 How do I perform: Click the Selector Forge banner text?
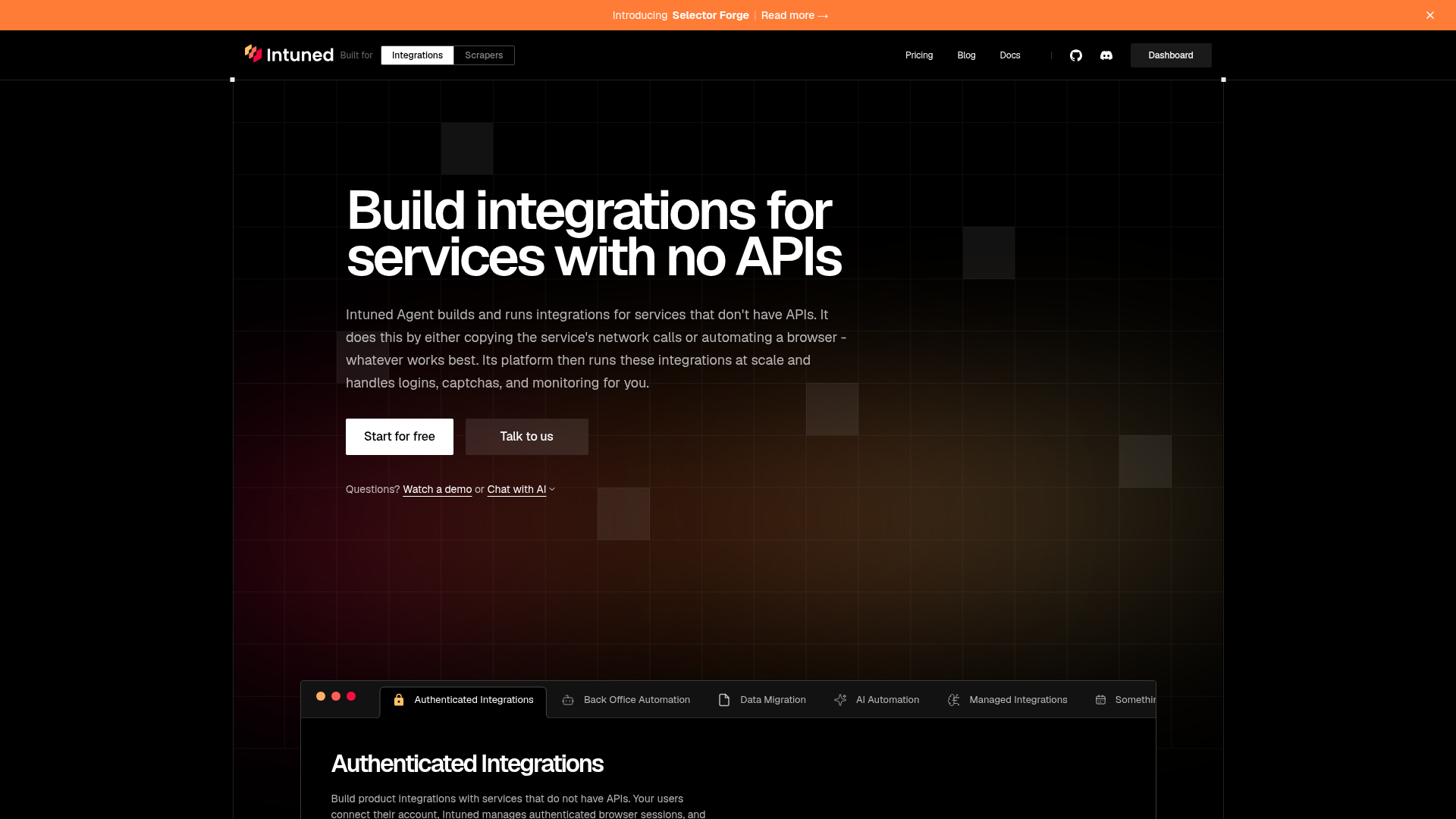[711, 15]
